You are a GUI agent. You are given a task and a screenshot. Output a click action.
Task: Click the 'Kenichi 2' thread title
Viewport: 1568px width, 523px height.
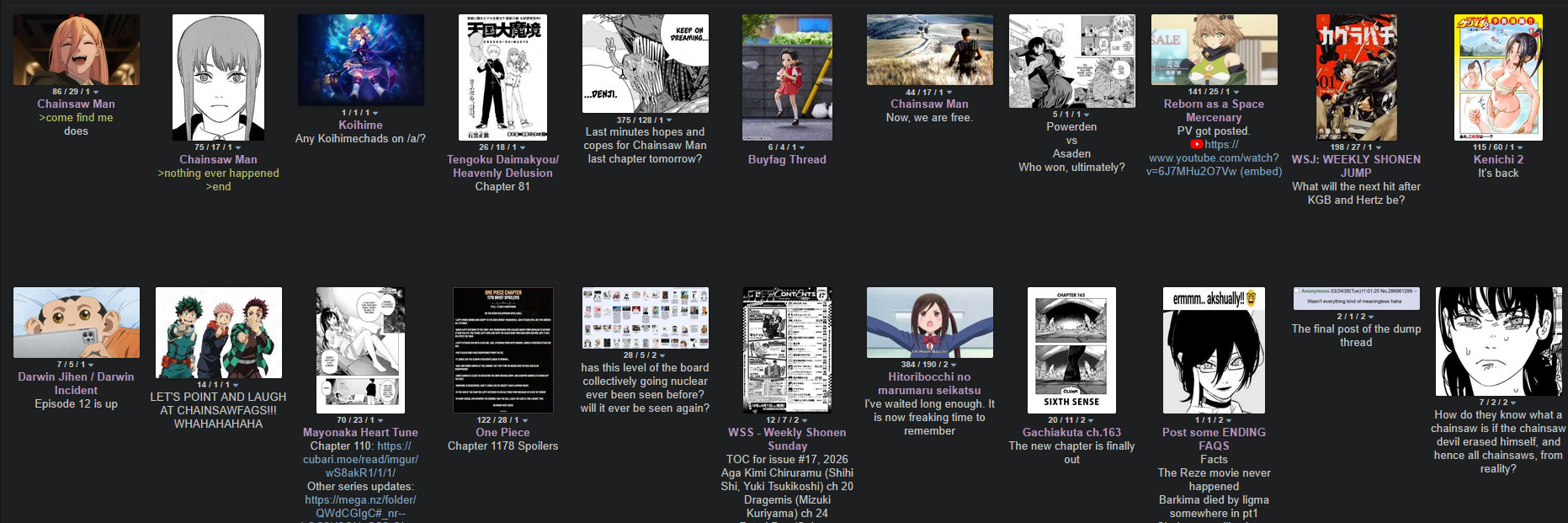1498,160
